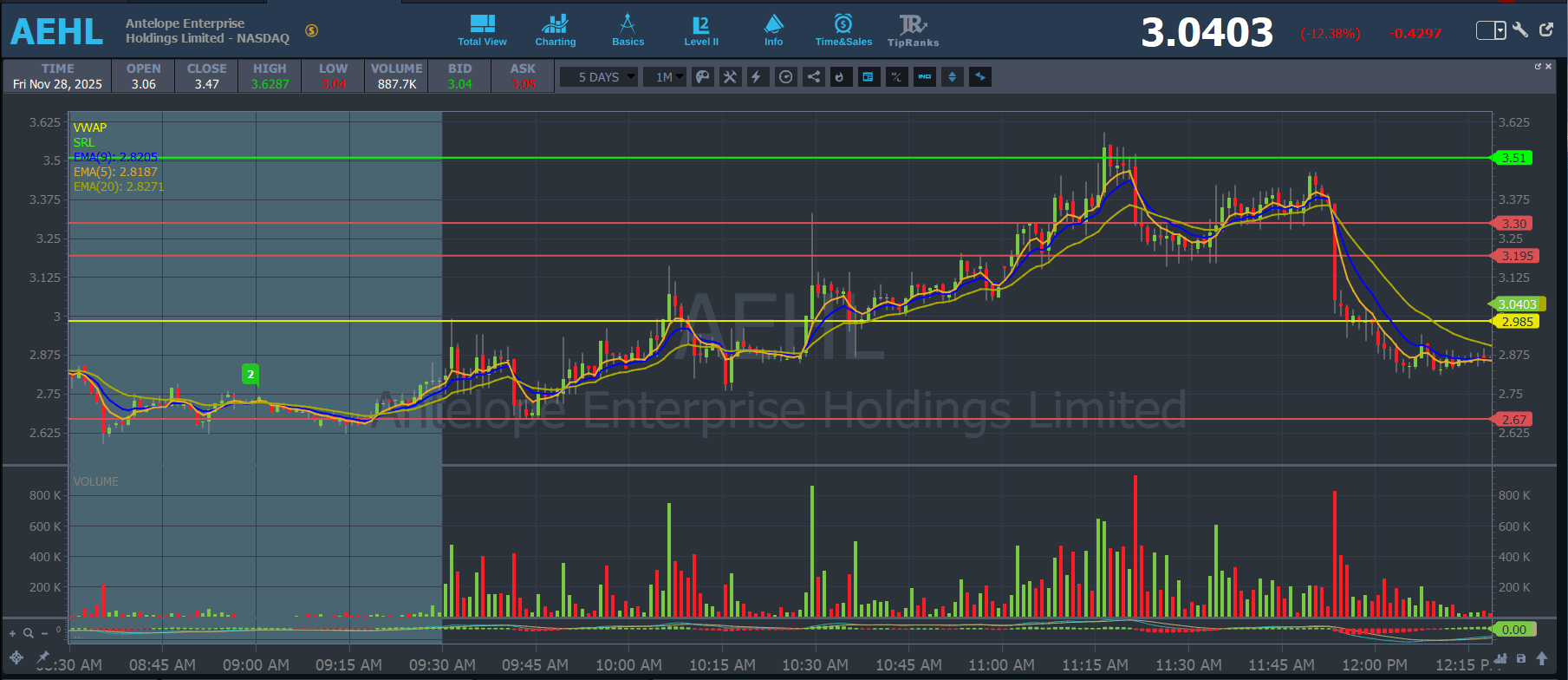
Task: Click the HIGH value 3.6287
Action: (x=270, y=84)
